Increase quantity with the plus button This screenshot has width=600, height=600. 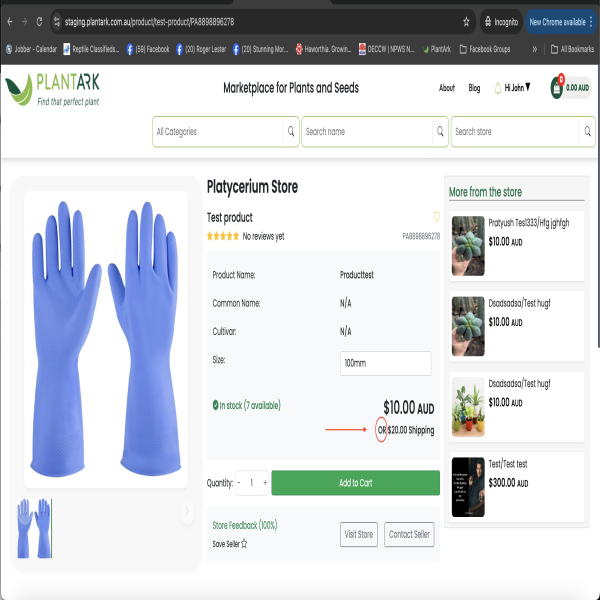tap(265, 483)
